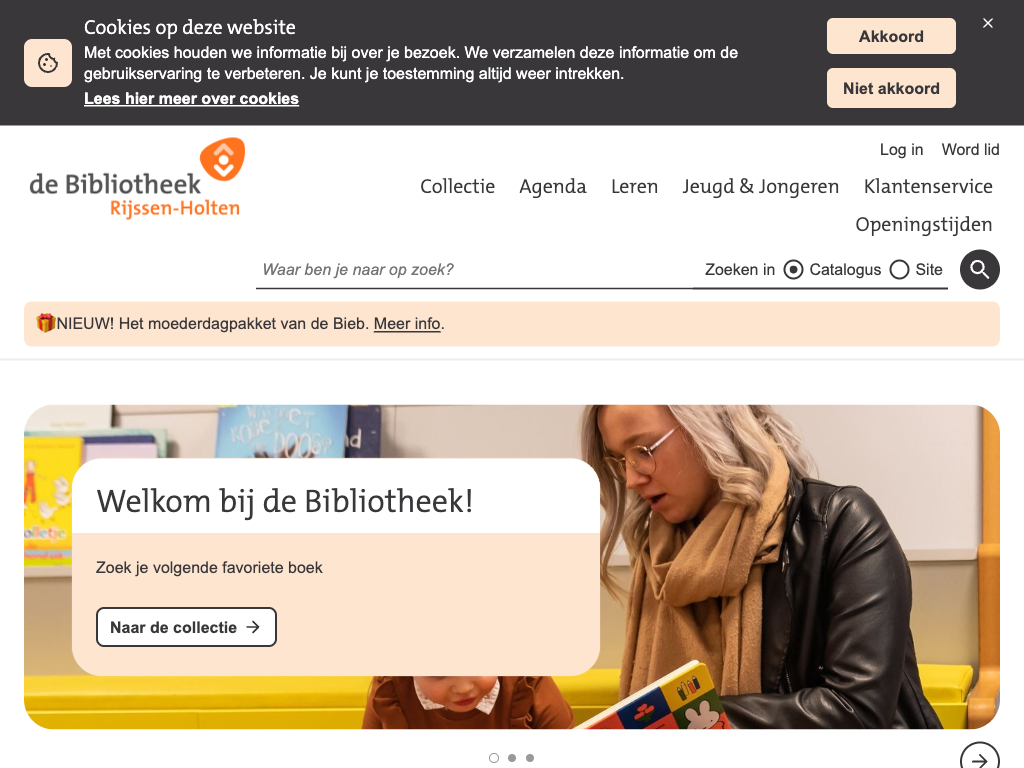Image resolution: width=1024 pixels, height=768 pixels.
Task: Jump to the third carousel dot
Action: click(x=530, y=758)
